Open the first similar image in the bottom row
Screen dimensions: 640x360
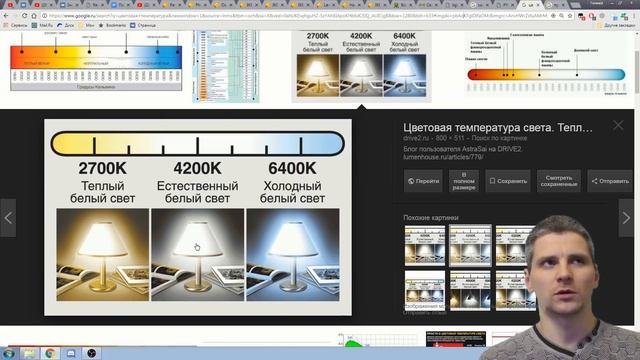(425, 290)
